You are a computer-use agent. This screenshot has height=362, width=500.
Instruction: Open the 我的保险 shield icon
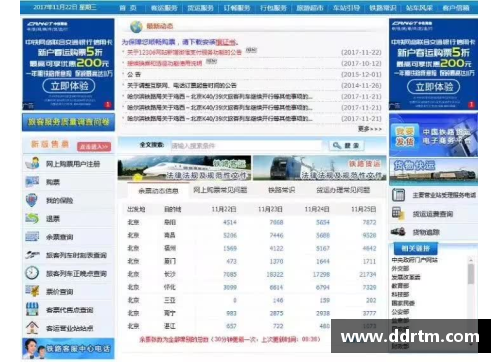32,200
